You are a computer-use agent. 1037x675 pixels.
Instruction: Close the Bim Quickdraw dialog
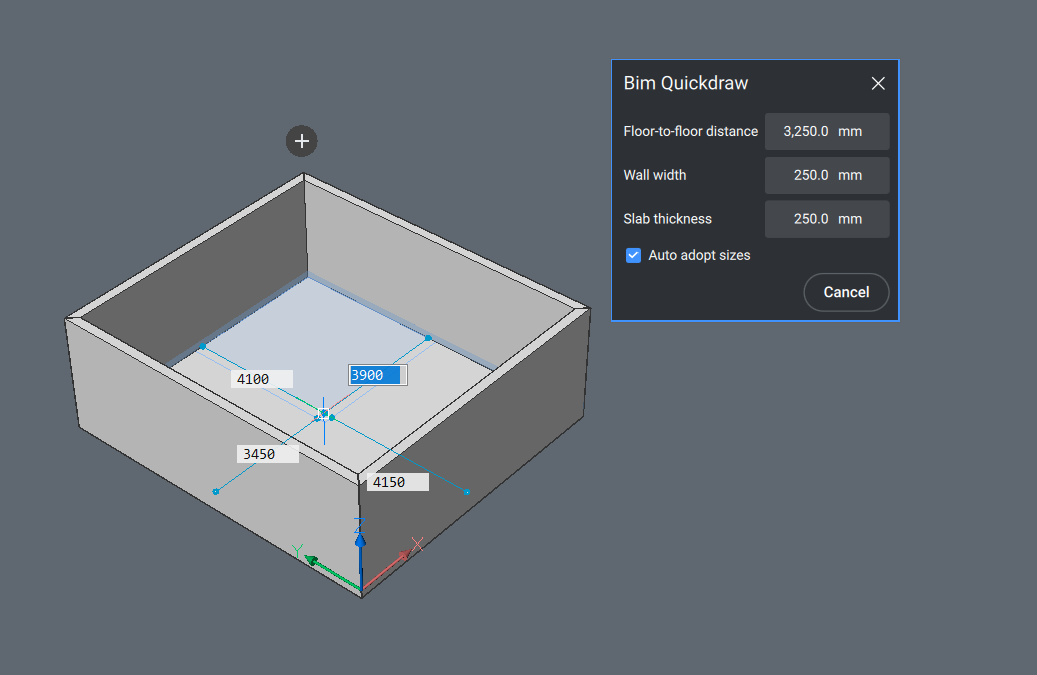878,83
